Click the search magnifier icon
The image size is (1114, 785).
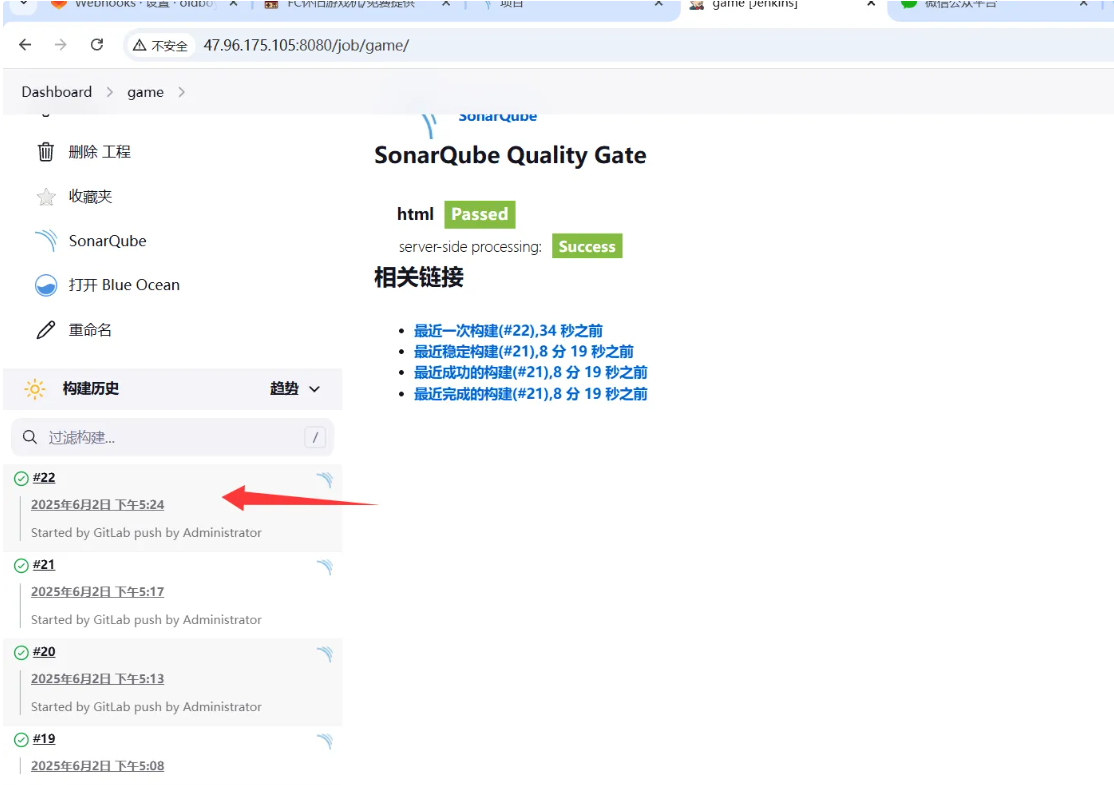(29, 437)
